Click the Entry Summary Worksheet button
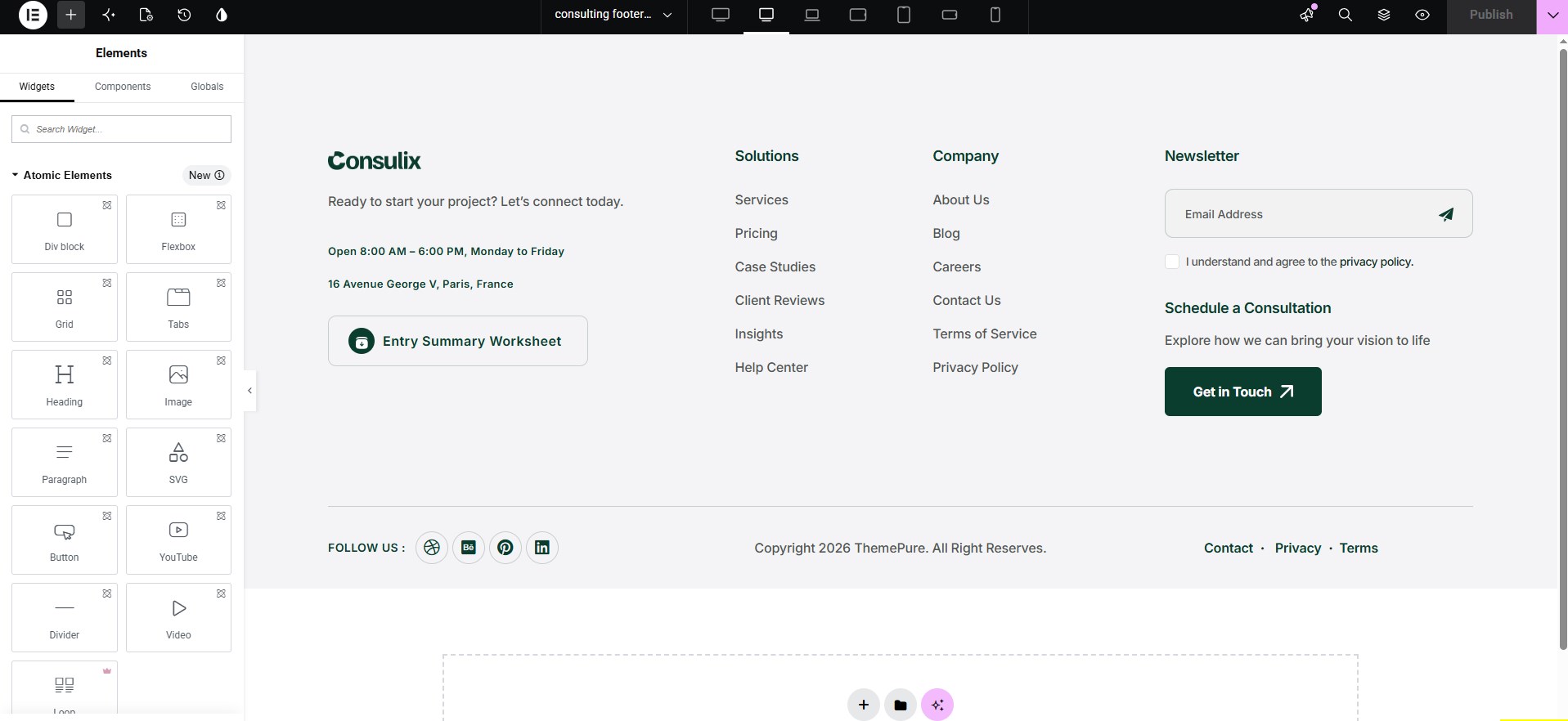Image resolution: width=1568 pixels, height=721 pixels. [x=458, y=341]
